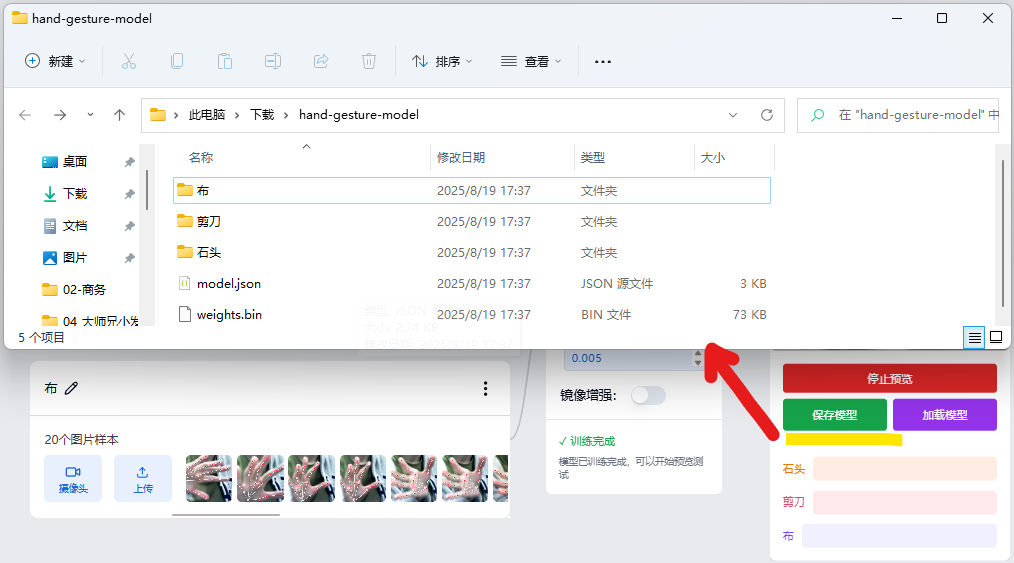Click the 布 prediction confidence bar
The height and width of the screenshot is (563, 1014).
900,536
